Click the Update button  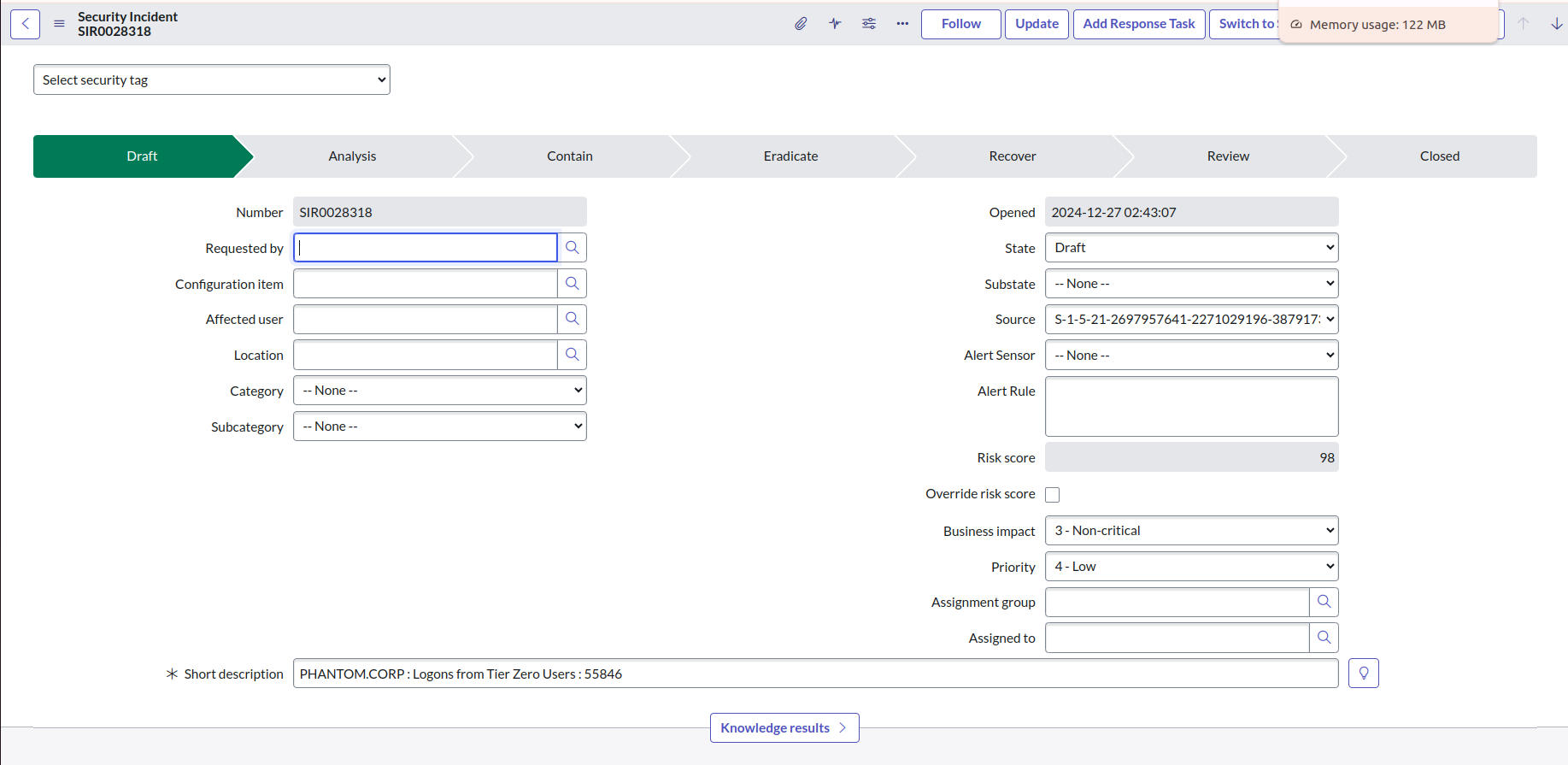[x=1037, y=24]
